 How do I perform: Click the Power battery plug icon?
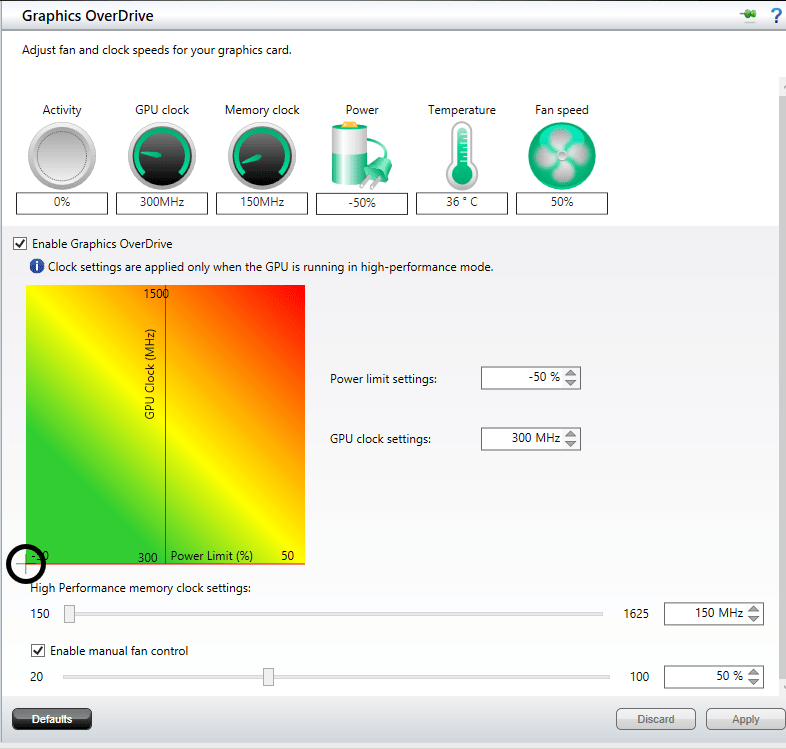(x=361, y=154)
